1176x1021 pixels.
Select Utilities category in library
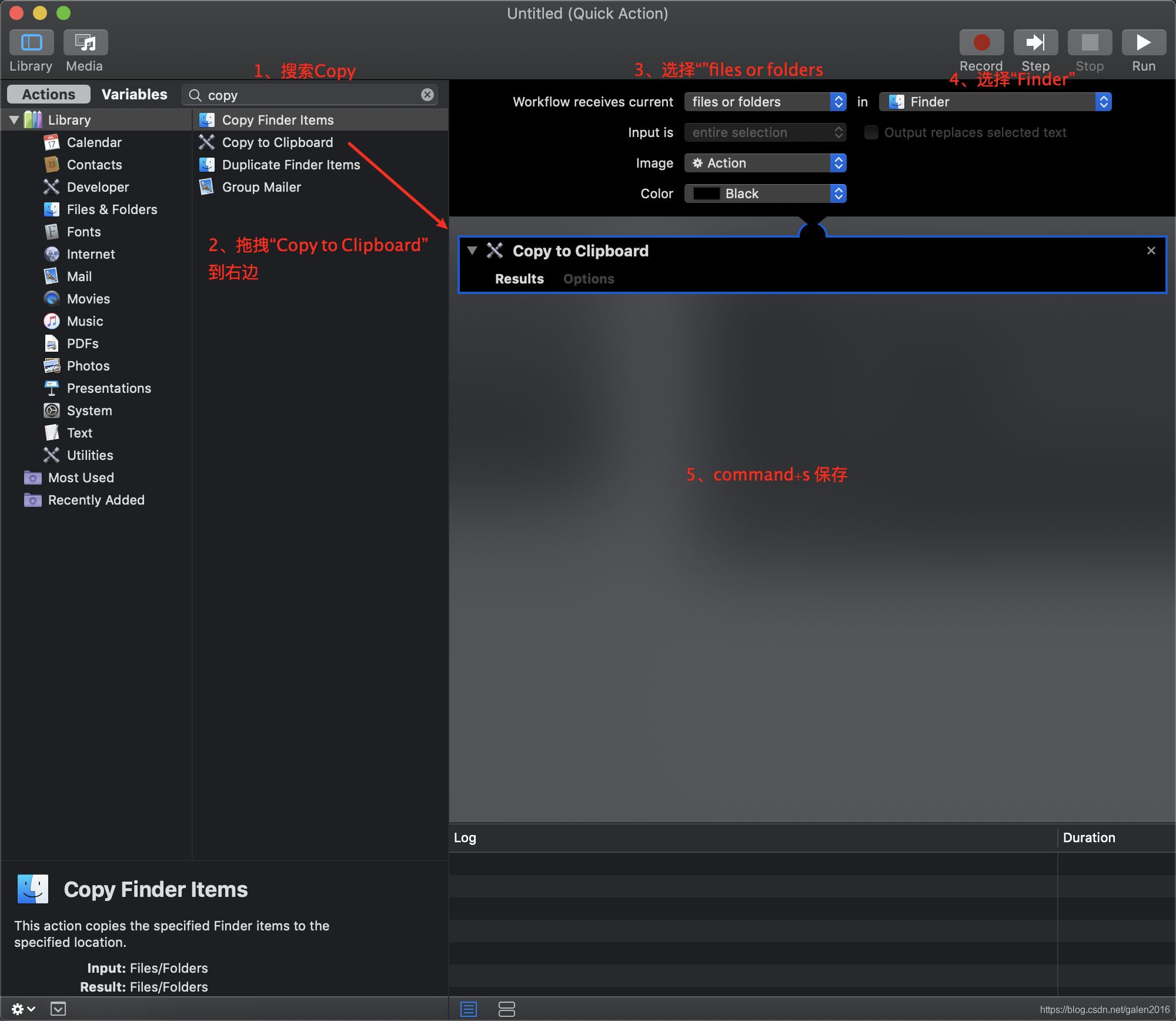click(x=90, y=455)
